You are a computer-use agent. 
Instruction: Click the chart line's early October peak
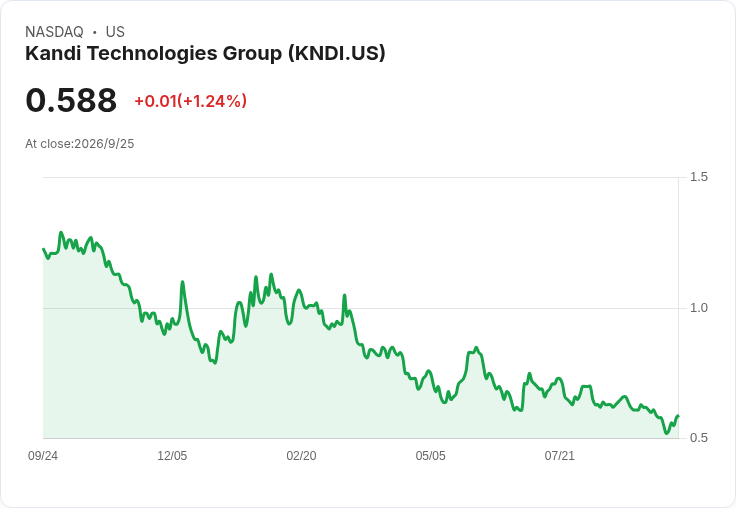click(x=61, y=232)
